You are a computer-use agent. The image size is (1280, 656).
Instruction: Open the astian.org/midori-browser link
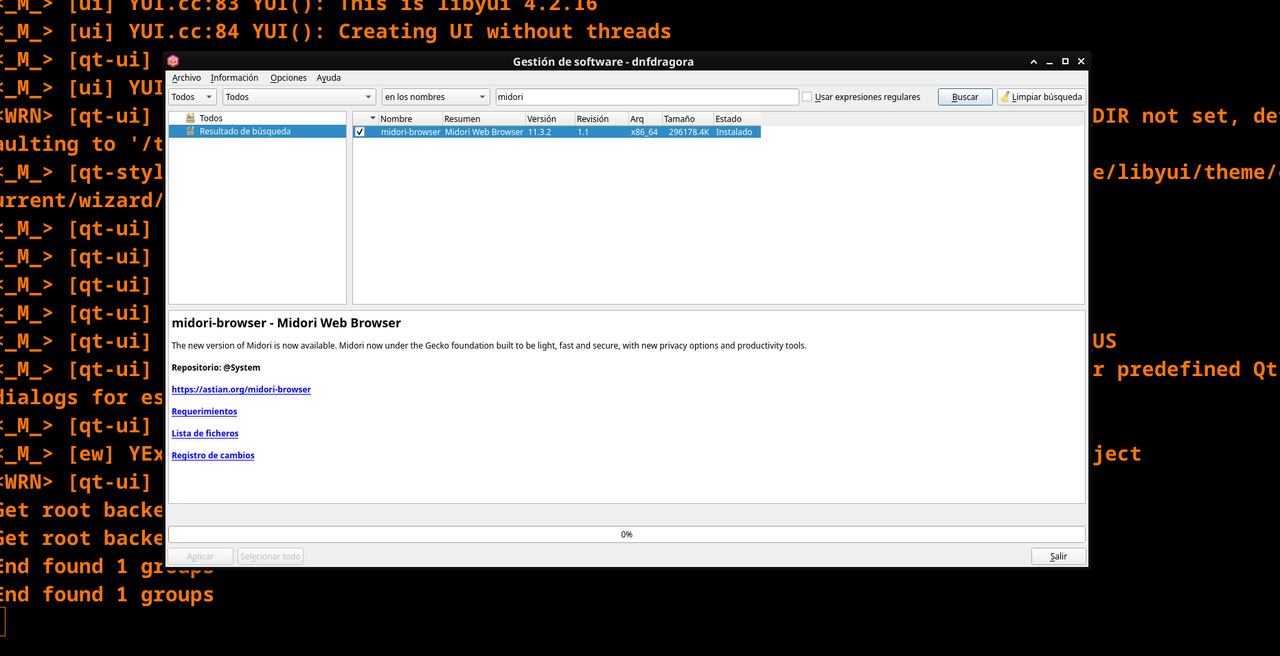click(241, 389)
